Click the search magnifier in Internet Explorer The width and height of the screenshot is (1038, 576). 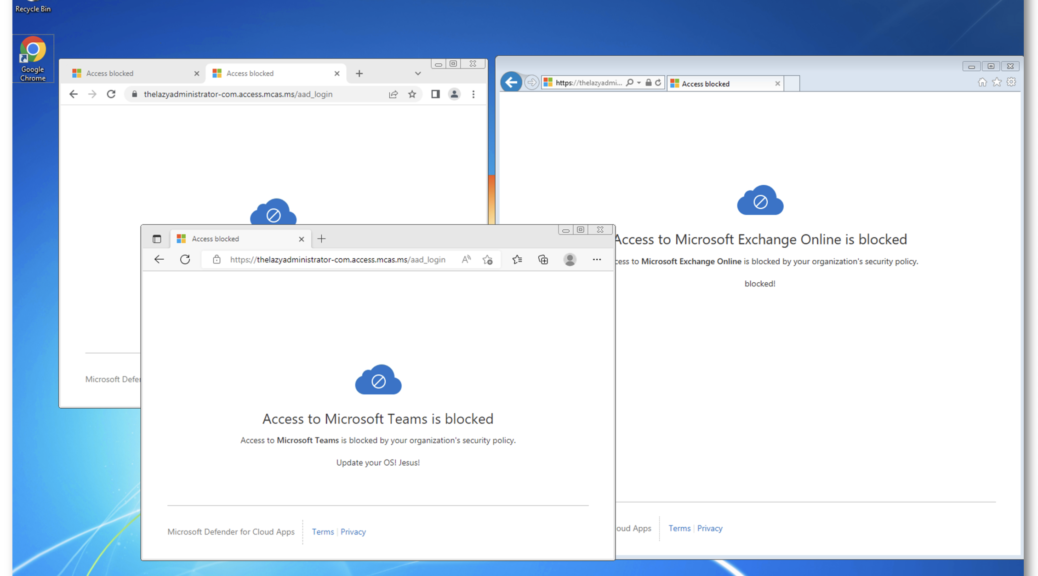(x=630, y=83)
